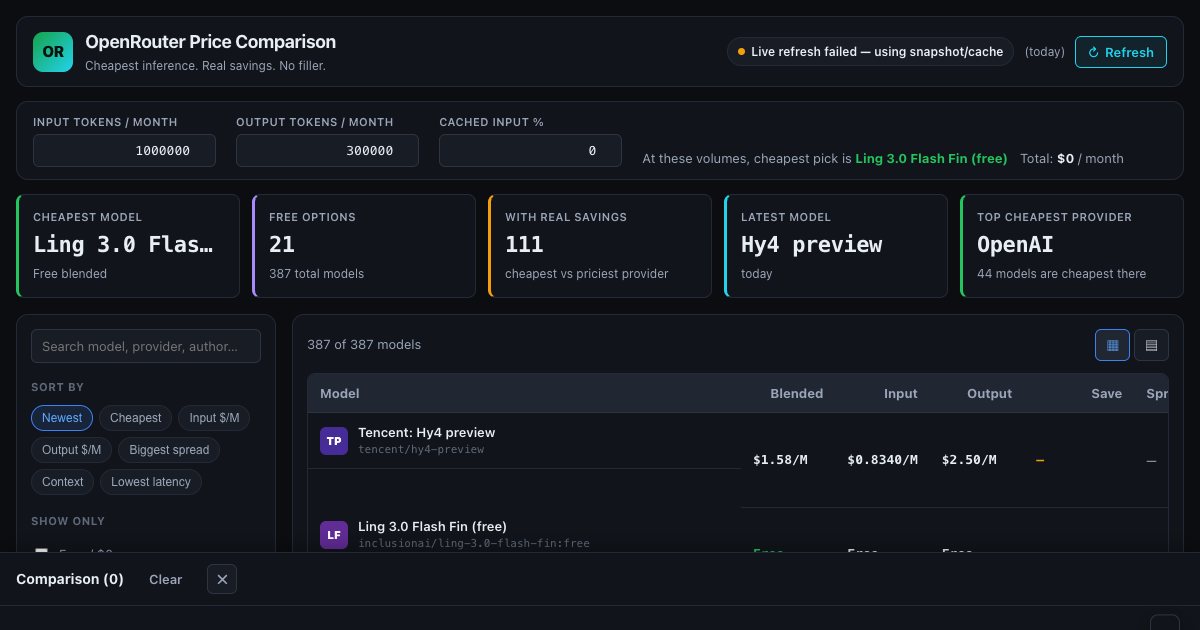Click the $0.8340/M input price

[x=882, y=460]
